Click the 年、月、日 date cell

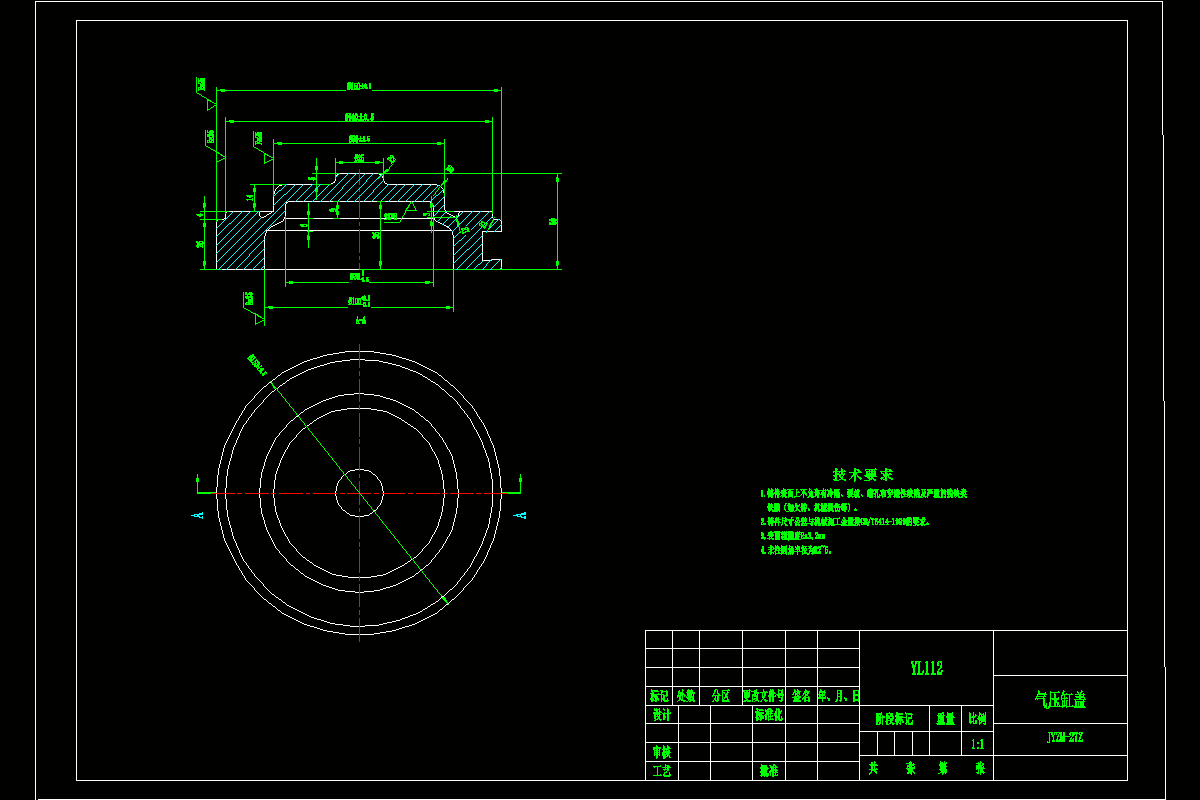click(838, 695)
